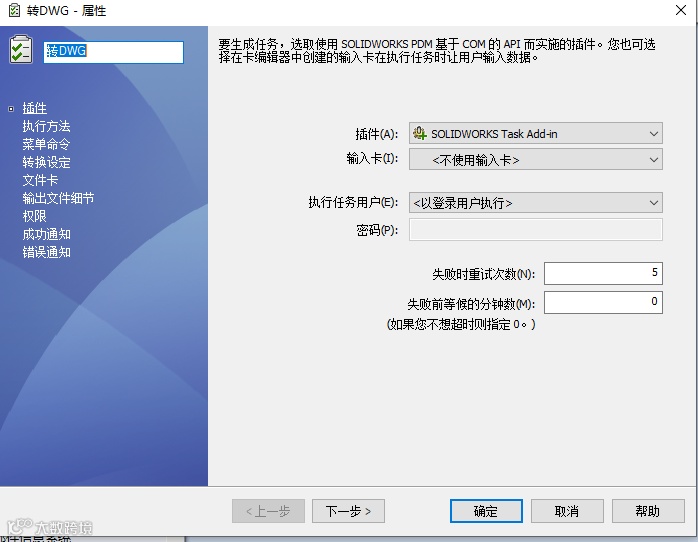
Task: Open 转换设定 settings page
Action: [46, 162]
